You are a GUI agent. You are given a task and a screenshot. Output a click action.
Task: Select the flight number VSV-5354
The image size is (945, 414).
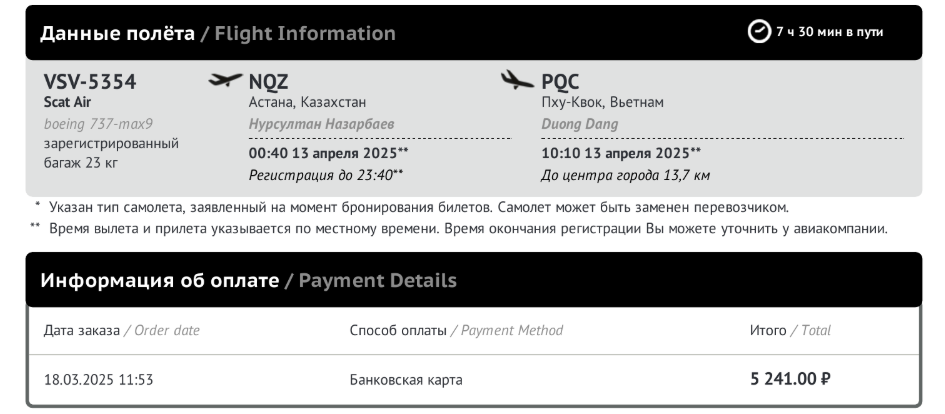[x=90, y=81]
